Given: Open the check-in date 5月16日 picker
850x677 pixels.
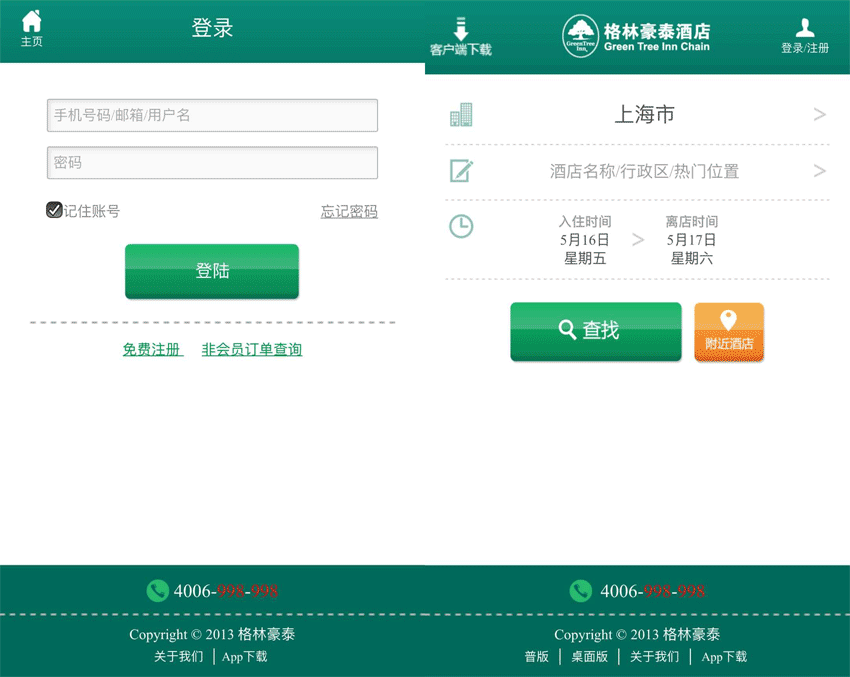Looking at the screenshot, I should click(585, 240).
